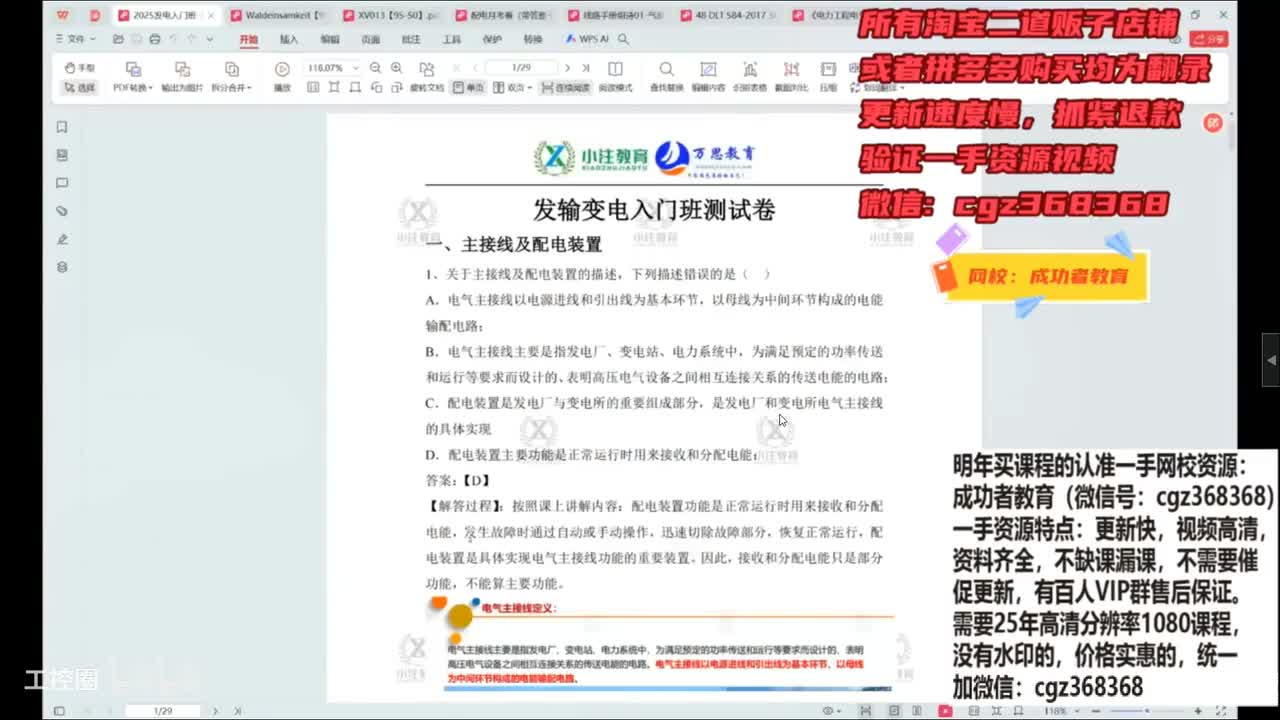
Task: Go to next page arrow in toolbar
Action: pyautogui.click(x=567, y=68)
